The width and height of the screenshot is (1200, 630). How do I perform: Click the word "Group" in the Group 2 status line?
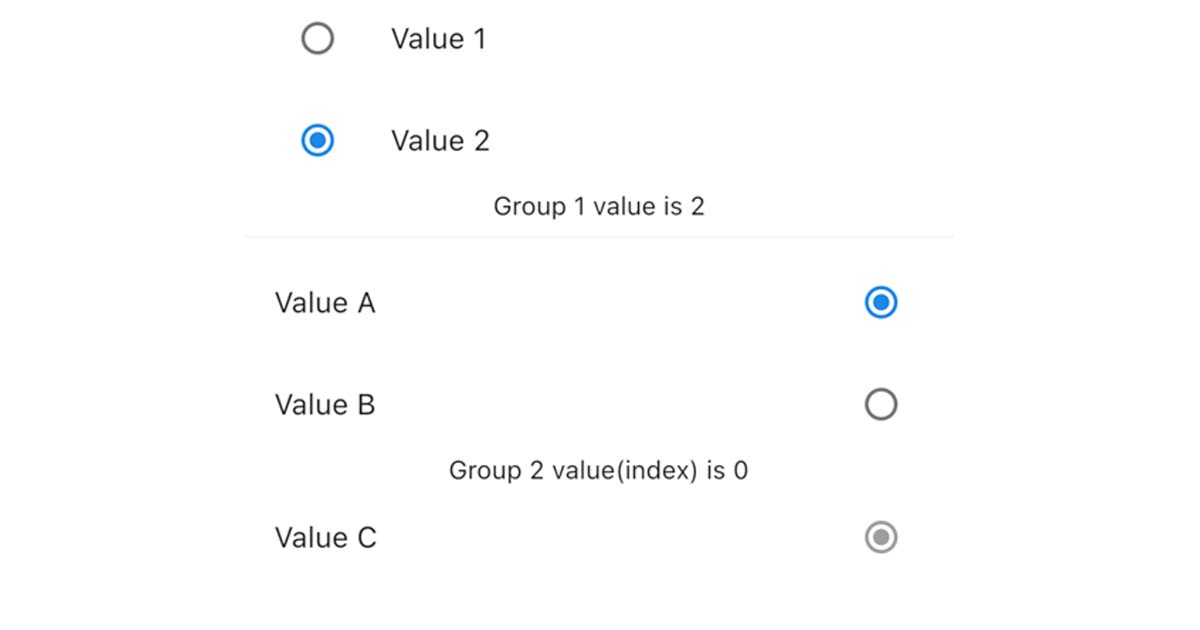(x=480, y=470)
